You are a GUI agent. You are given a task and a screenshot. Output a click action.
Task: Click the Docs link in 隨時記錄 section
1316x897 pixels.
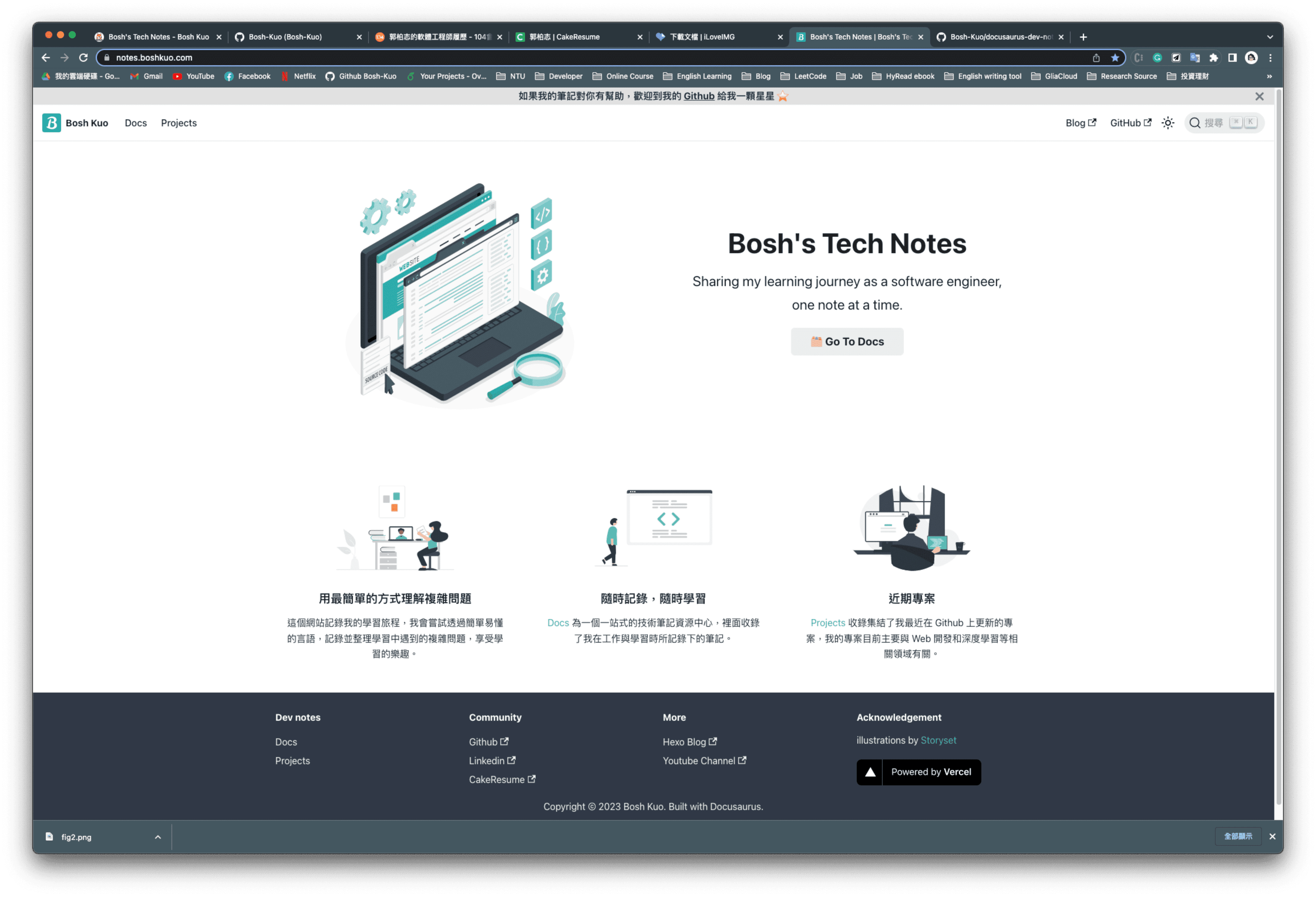tap(558, 623)
